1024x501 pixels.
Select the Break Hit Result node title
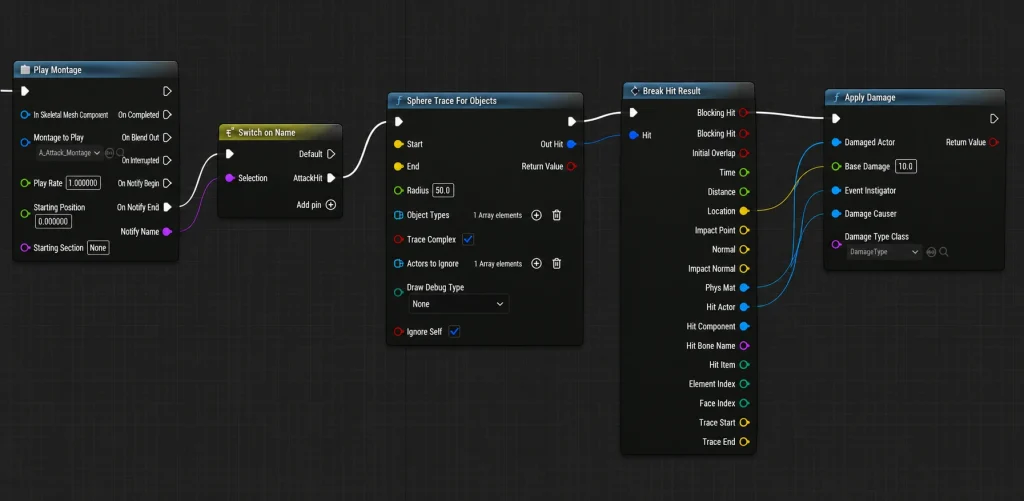point(671,91)
